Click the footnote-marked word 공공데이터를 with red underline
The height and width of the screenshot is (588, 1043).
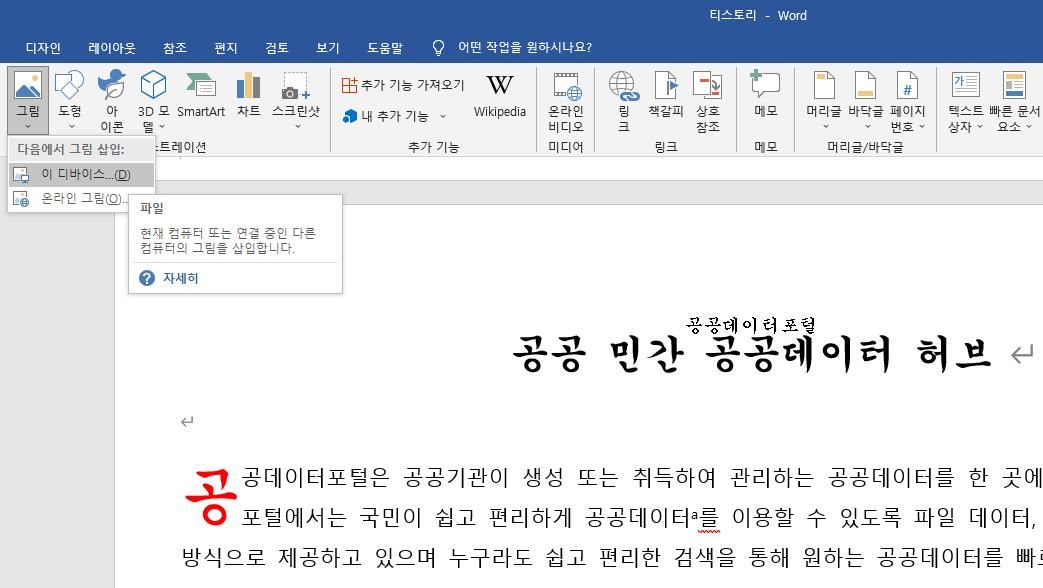point(652,517)
